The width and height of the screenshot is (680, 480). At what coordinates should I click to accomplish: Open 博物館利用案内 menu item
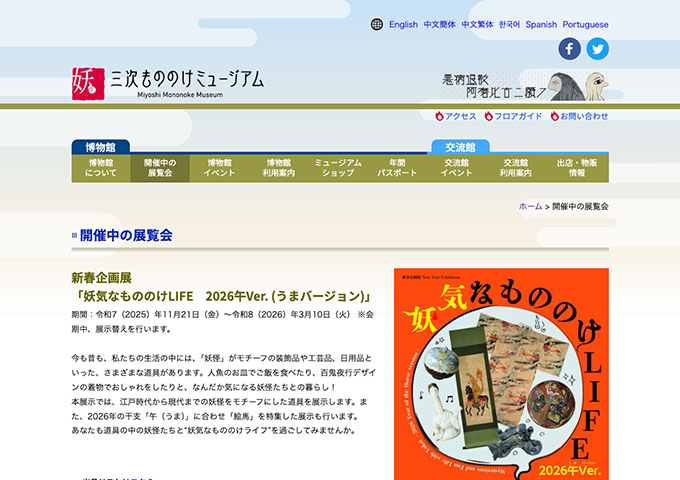[x=278, y=168]
